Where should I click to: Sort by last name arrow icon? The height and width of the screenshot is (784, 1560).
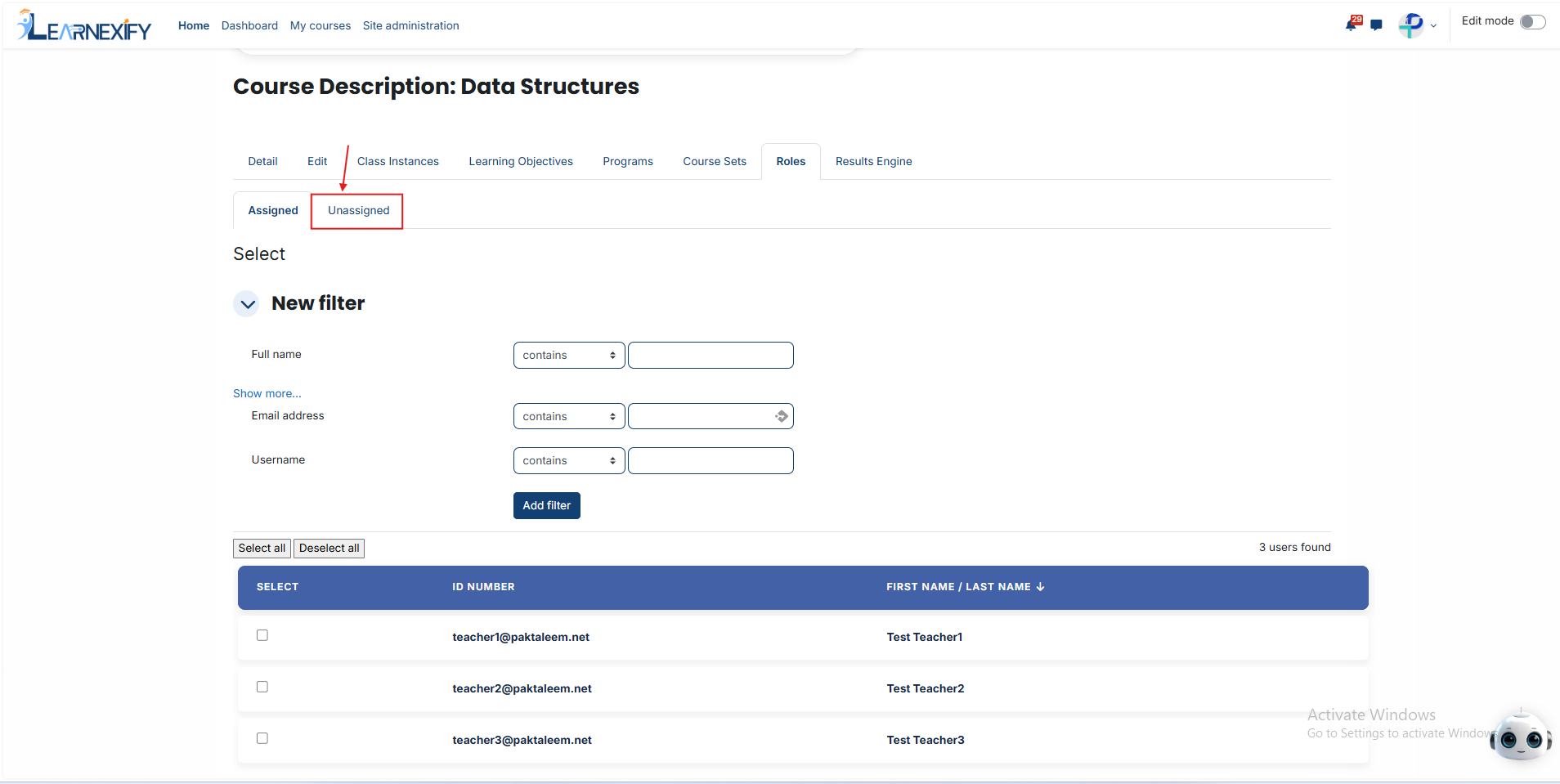[1040, 587]
